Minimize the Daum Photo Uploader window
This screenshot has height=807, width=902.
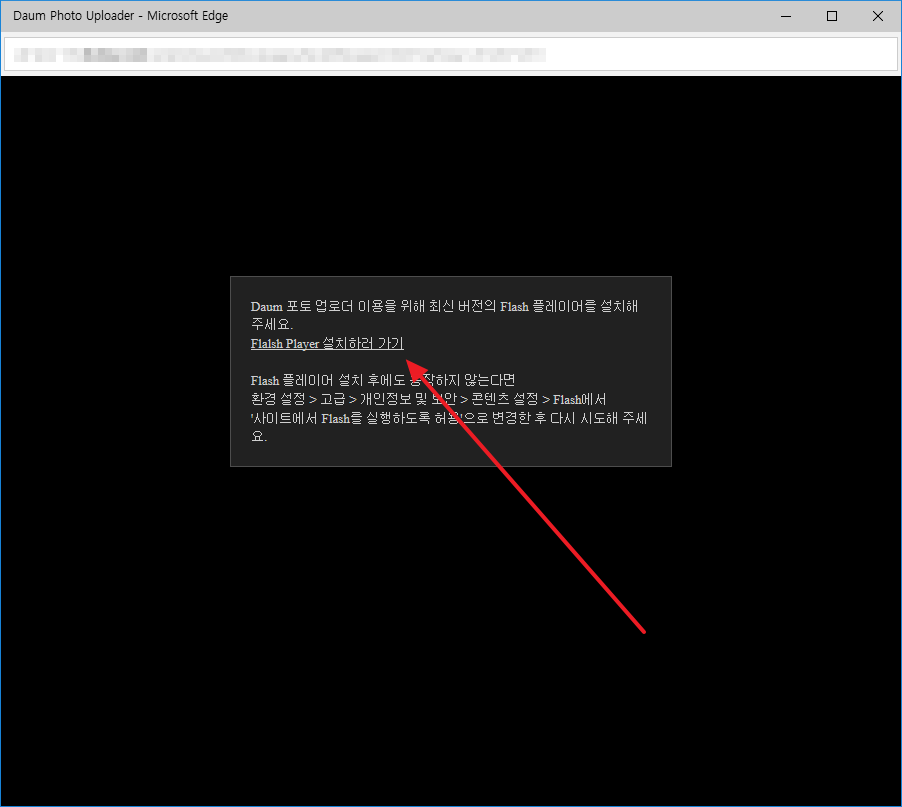click(x=786, y=16)
